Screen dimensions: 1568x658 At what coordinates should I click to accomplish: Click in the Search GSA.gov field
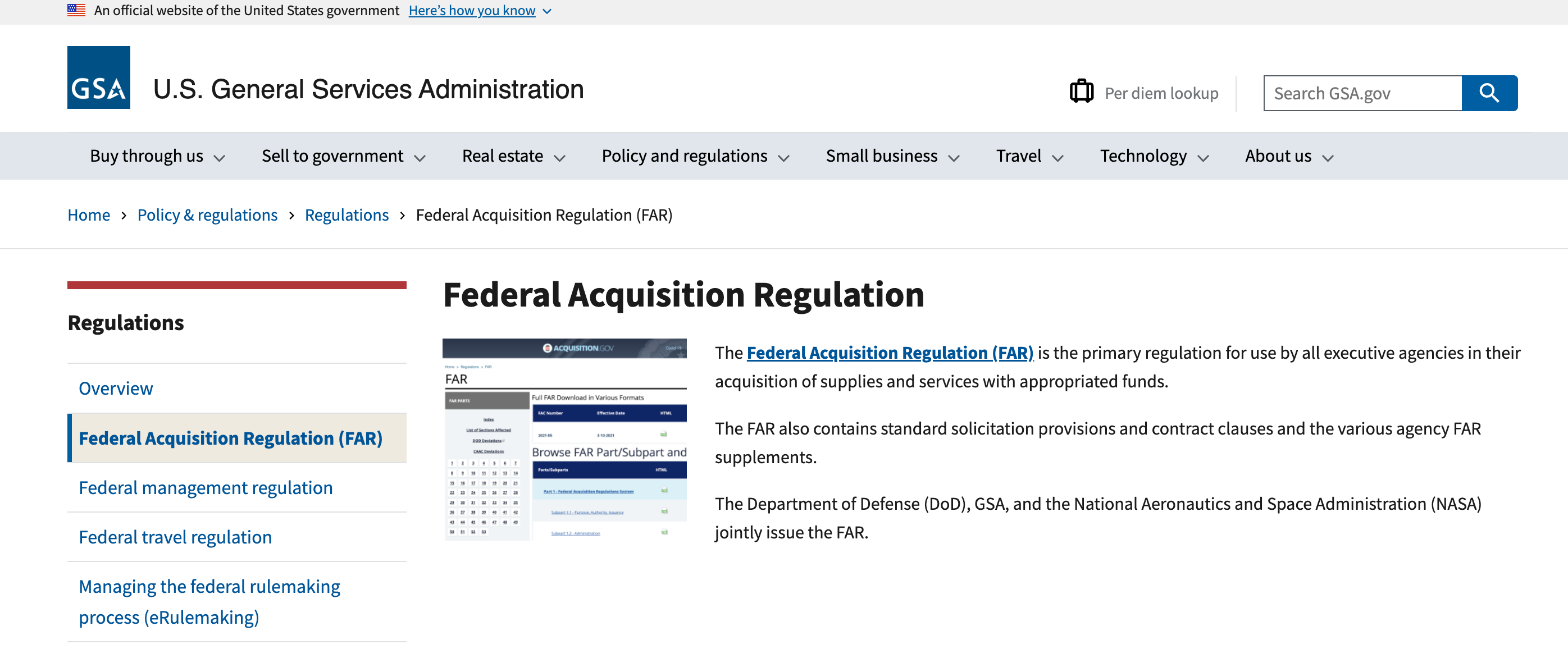[1362, 93]
